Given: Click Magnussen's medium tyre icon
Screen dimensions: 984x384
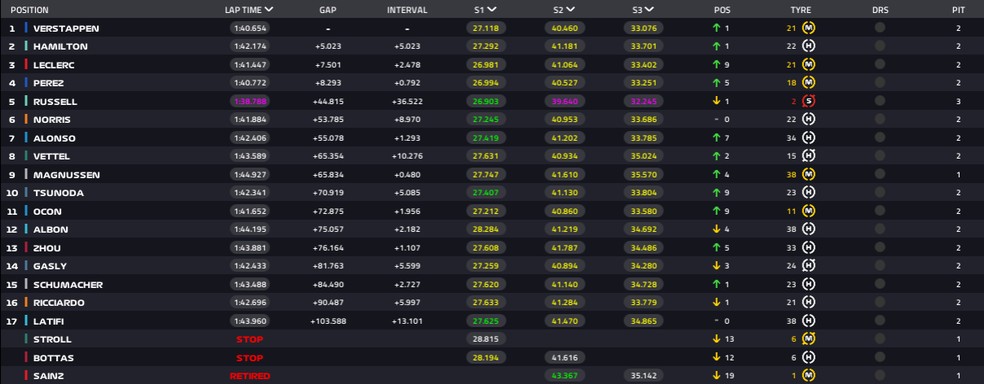Looking at the screenshot, I should [x=809, y=174].
